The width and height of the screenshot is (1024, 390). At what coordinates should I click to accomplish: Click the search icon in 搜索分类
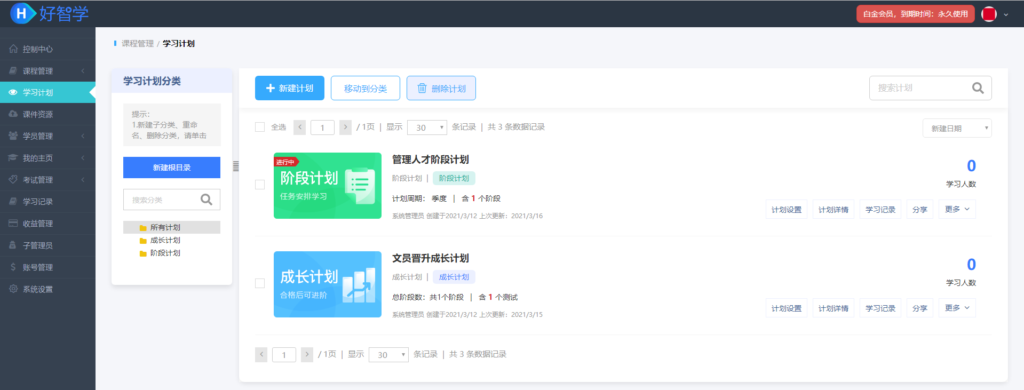tap(206, 200)
